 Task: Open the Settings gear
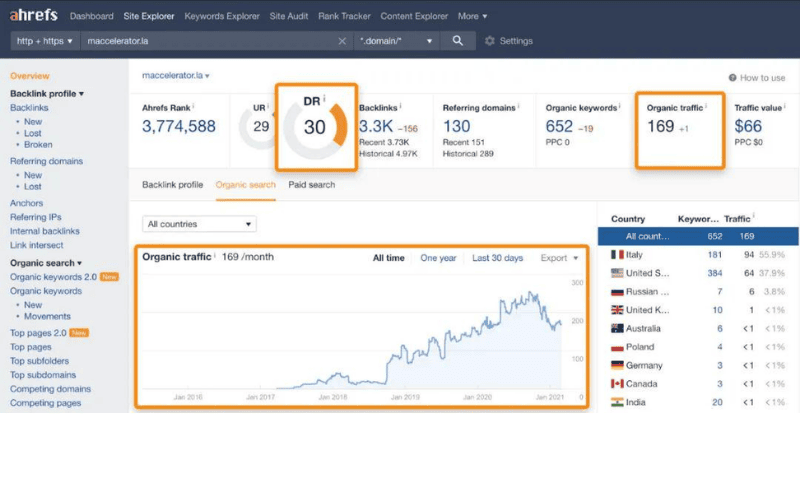click(x=490, y=41)
